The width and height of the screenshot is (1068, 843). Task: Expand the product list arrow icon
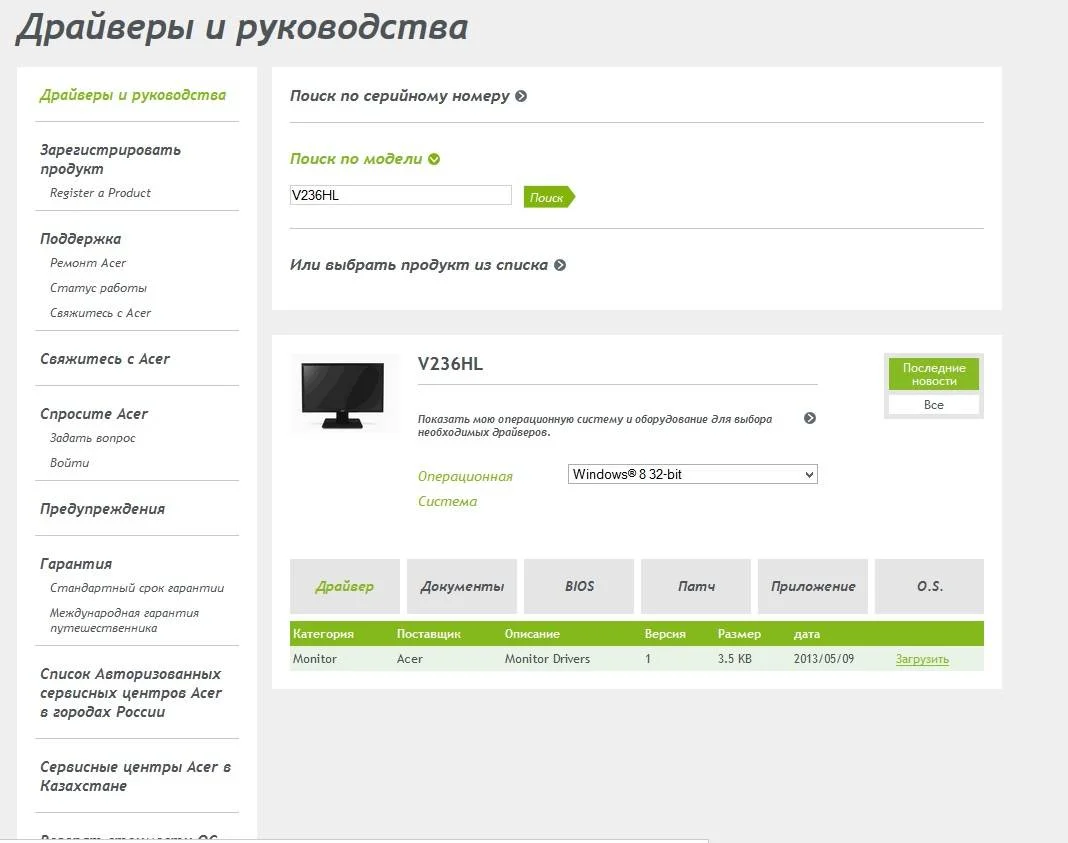pyautogui.click(x=560, y=265)
